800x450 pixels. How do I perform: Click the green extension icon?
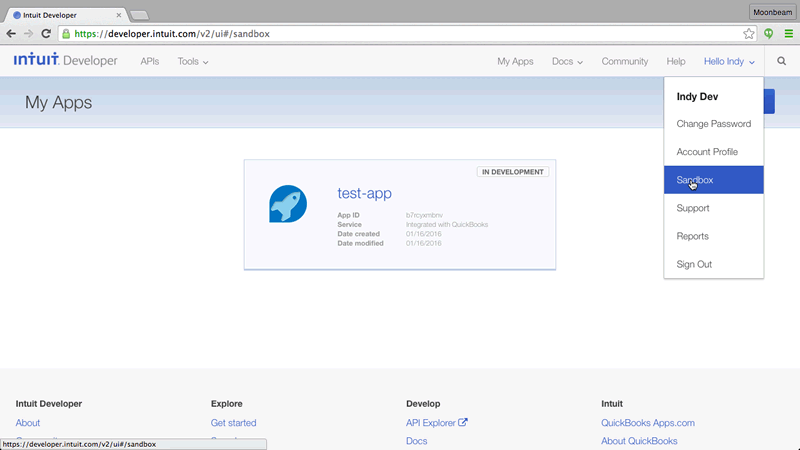click(768, 34)
